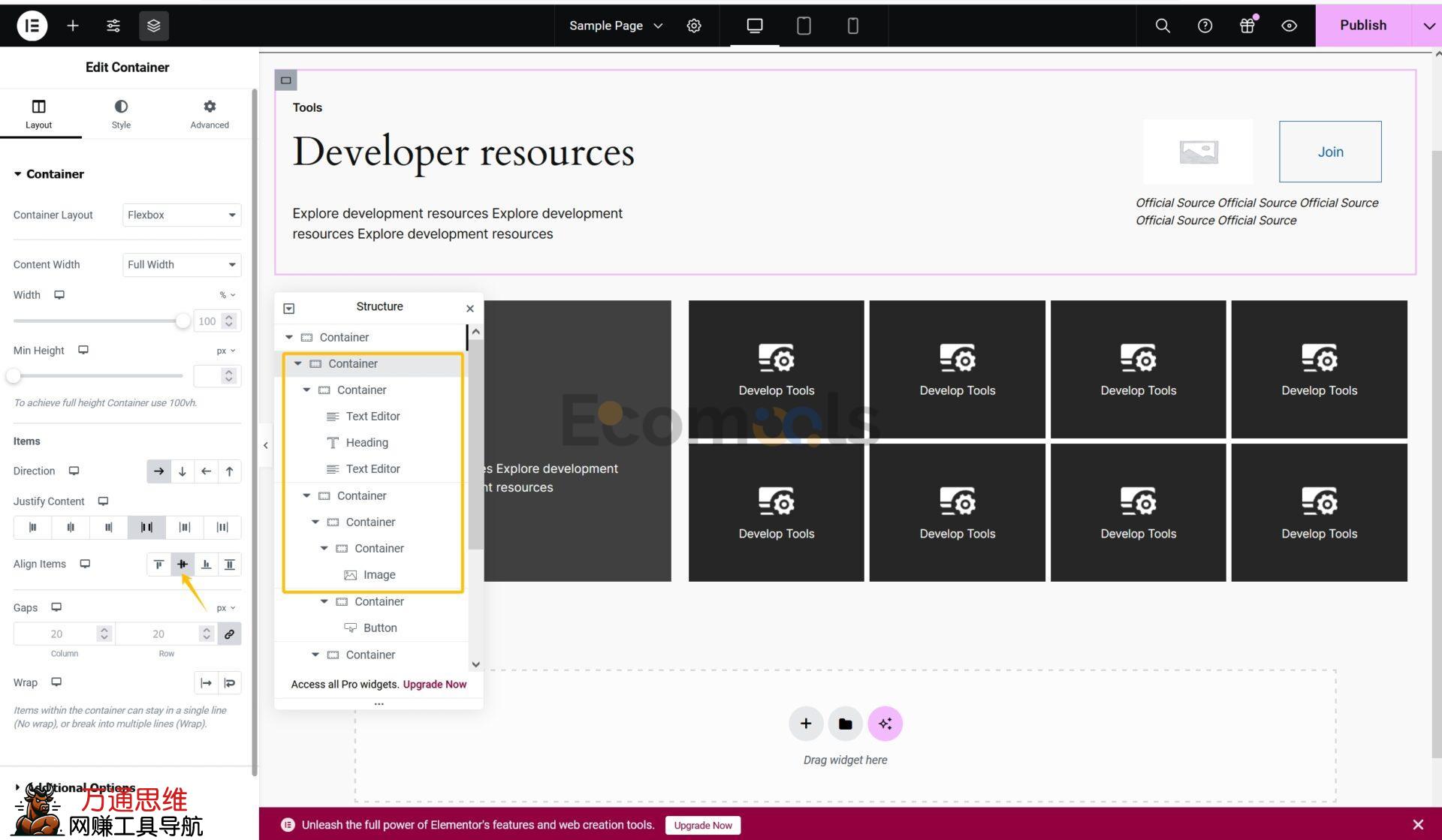Viewport: 1442px width, 840px height.
Task: Click the What's New gift icon
Action: (1247, 26)
